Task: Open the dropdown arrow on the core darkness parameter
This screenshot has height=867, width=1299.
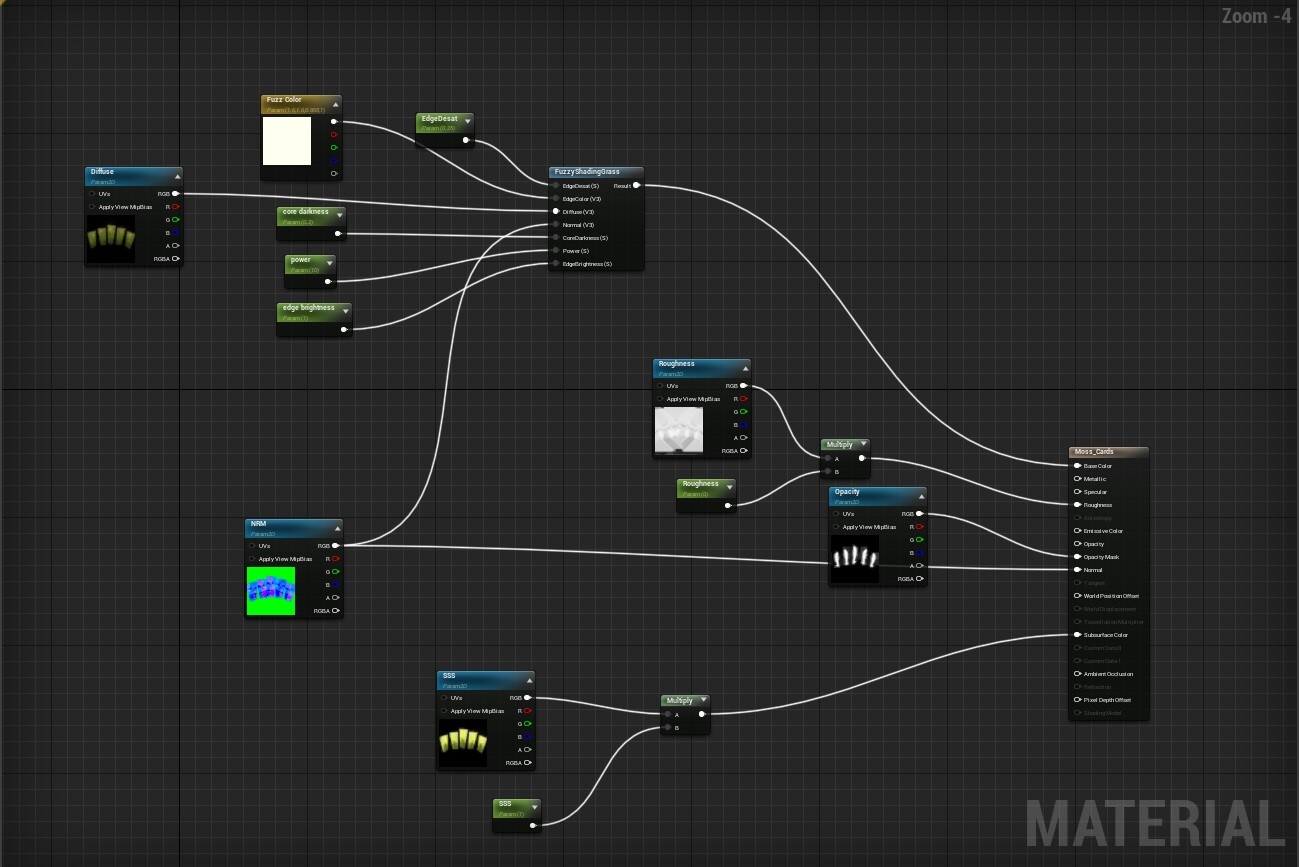Action: 340,213
